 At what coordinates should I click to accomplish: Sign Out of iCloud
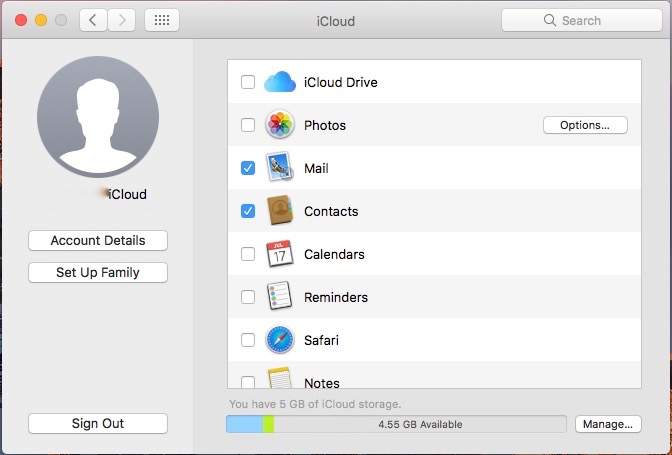click(98, 423)
